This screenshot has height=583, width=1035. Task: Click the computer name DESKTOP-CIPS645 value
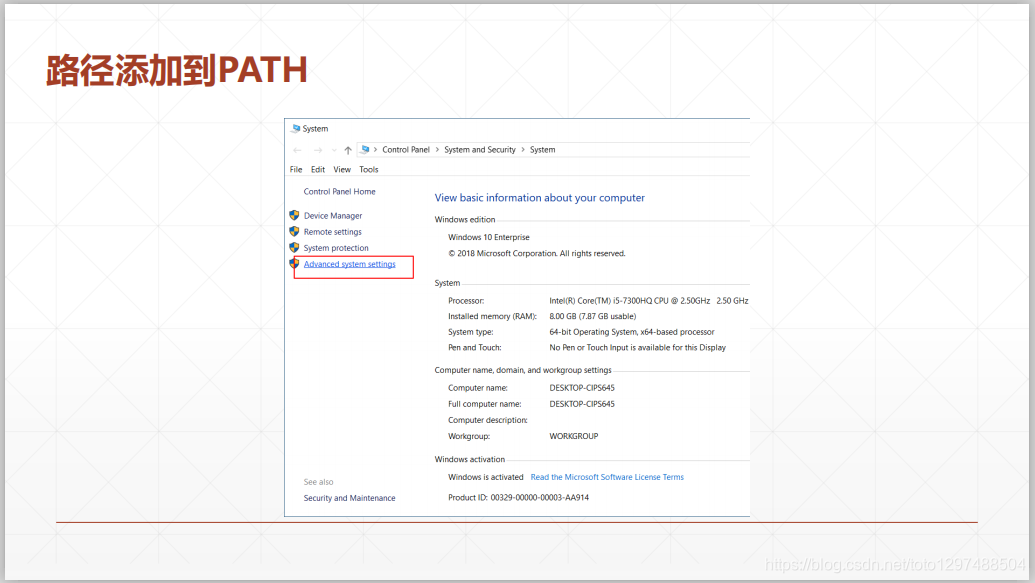pos(582,388)
